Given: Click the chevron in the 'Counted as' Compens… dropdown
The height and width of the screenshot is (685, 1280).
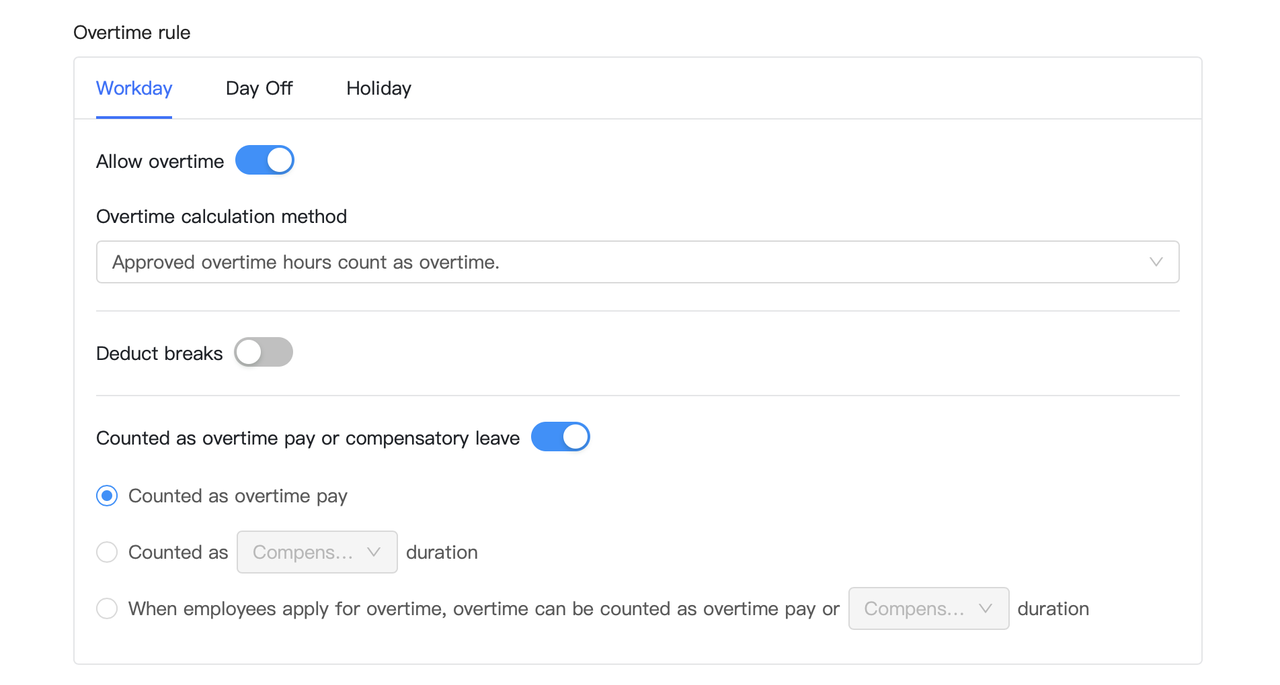Looking at the screenshot, I should point(374,552).
